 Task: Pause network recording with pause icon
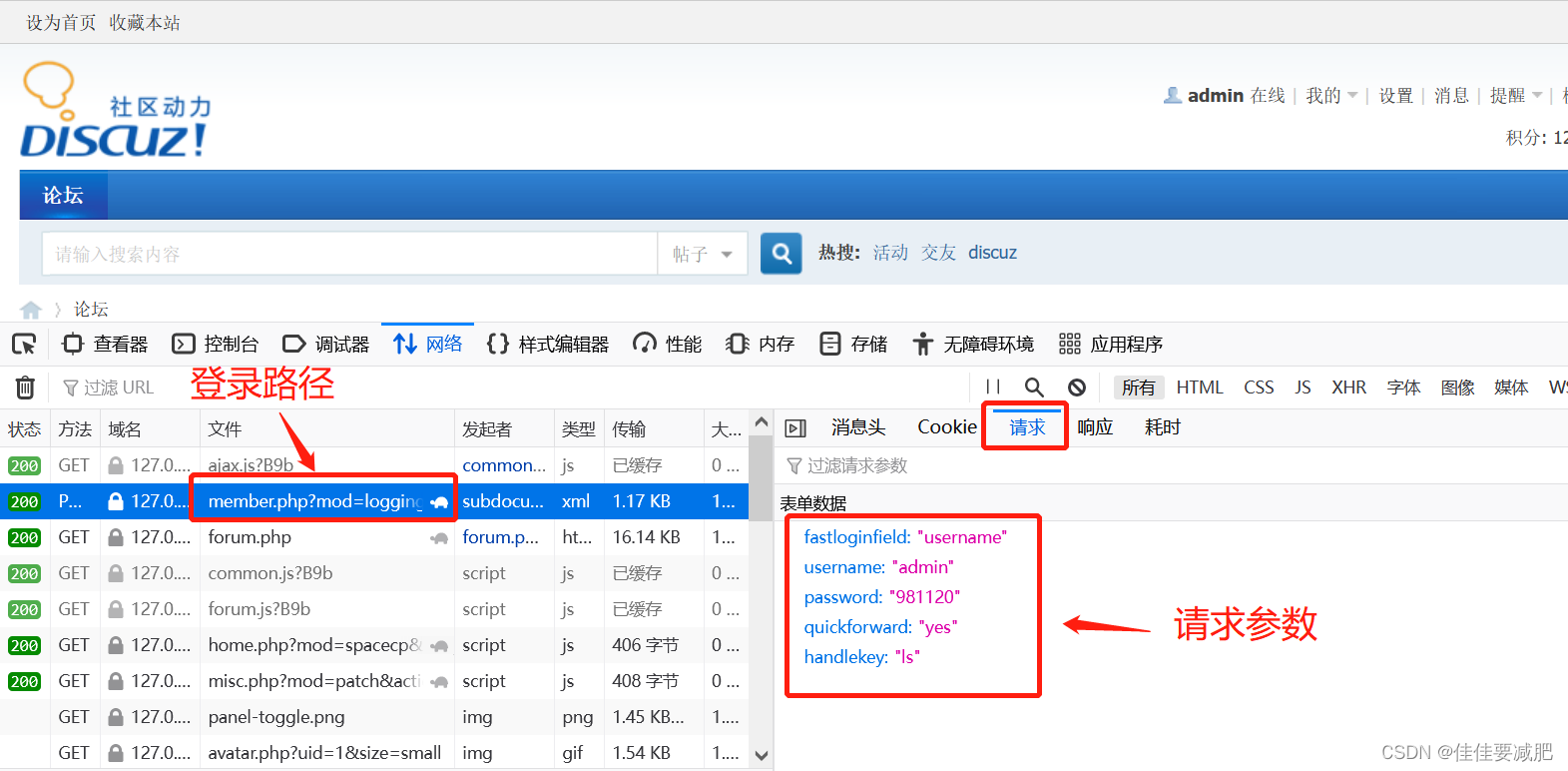point(993,387)
